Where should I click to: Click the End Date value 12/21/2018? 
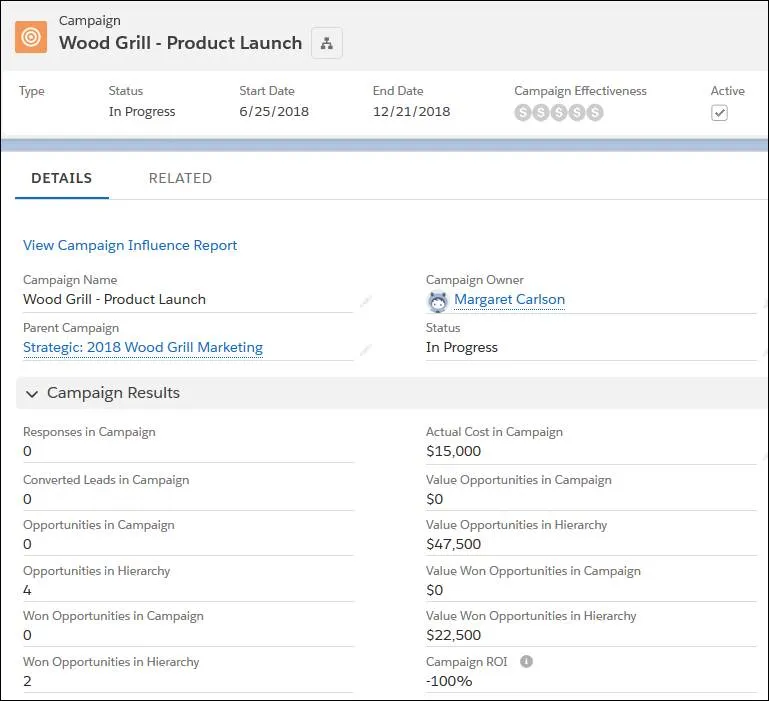pos(411,111)
